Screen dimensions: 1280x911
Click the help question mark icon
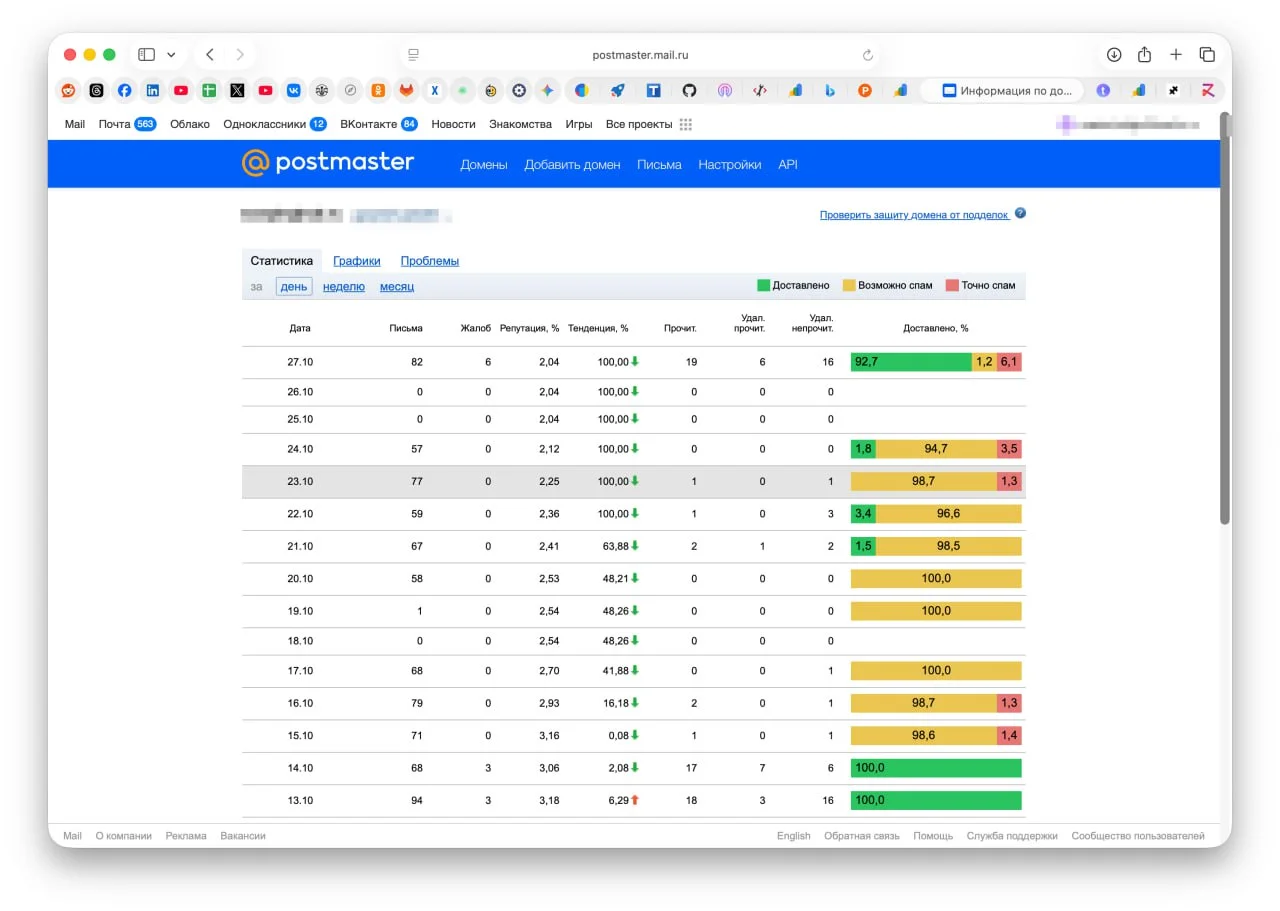point(1020,214)
